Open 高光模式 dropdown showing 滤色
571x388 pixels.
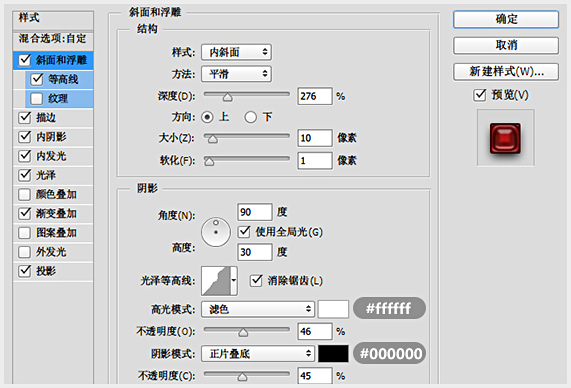point(257,309)
